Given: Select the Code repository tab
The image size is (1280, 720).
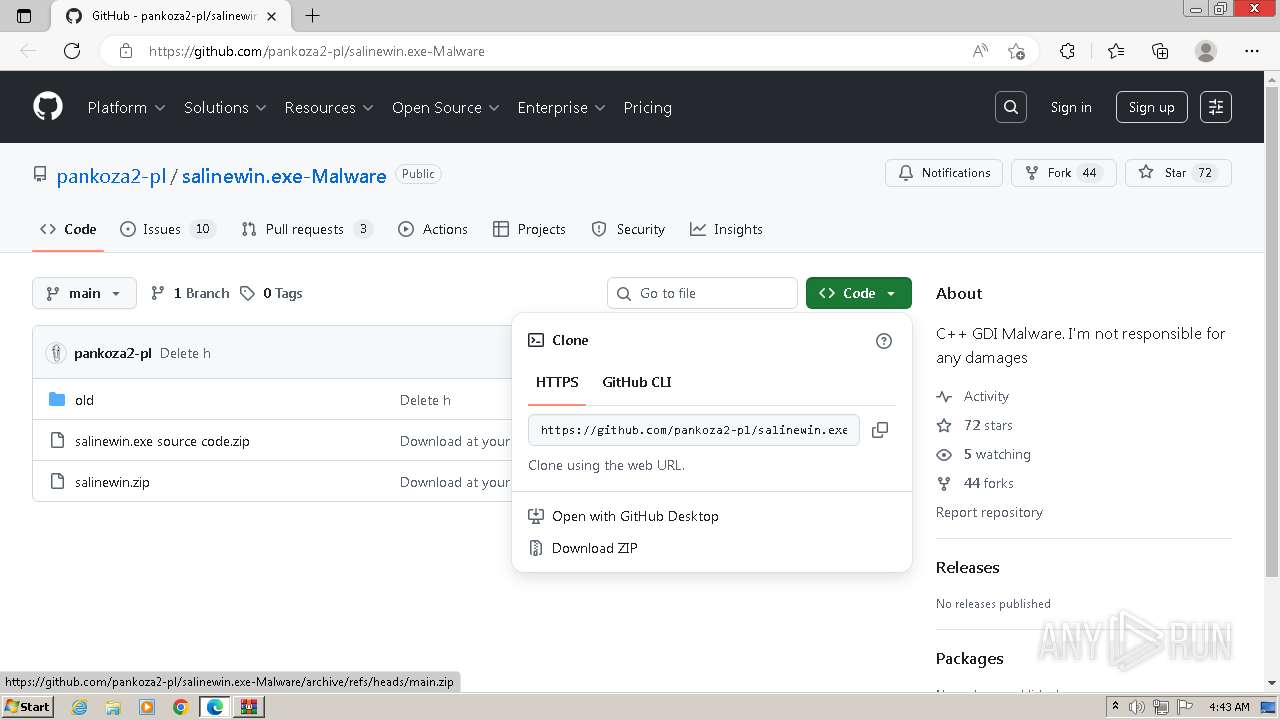Looking at the screenshot, I should [68, 229].
